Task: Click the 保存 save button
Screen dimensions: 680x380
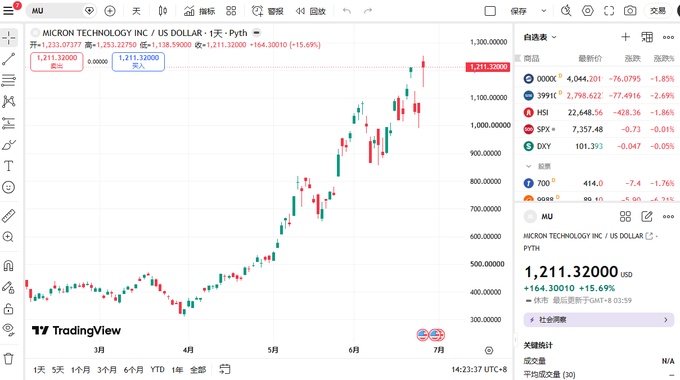Action: [518, 11]
